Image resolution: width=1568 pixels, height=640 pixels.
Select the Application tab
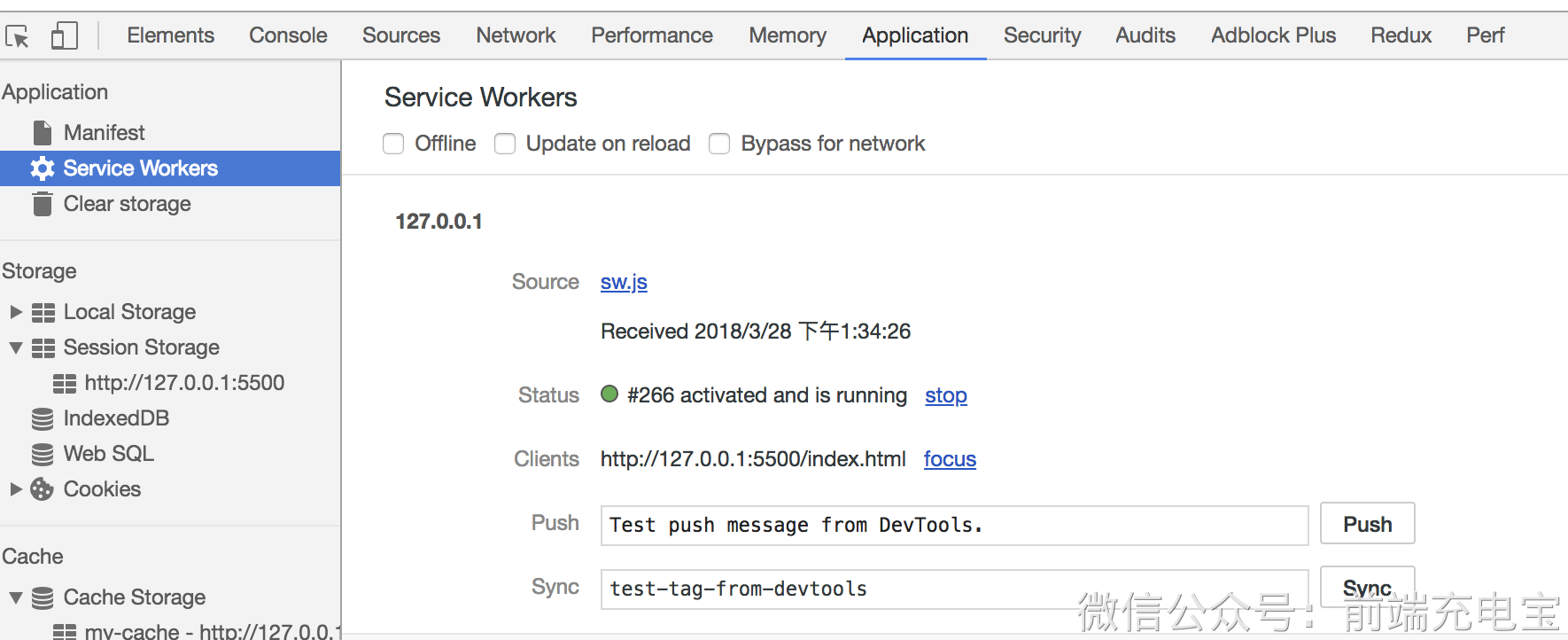click(x=915, y=35)
